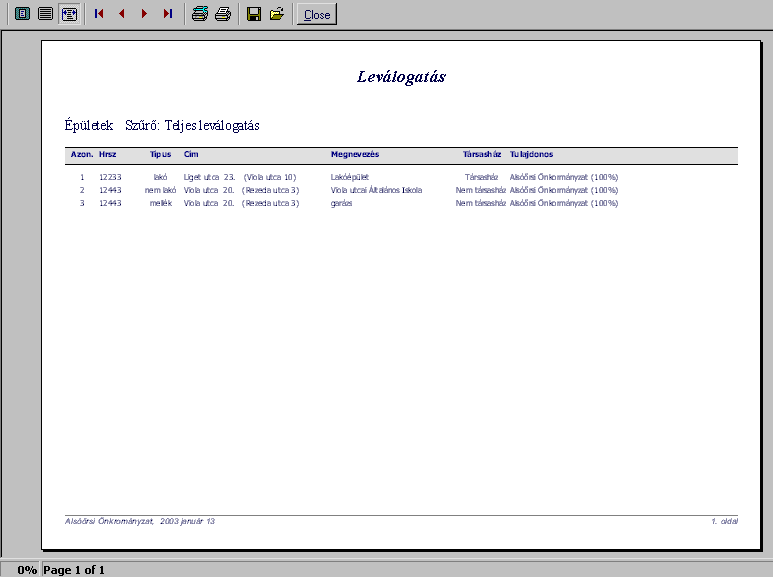Click the 'Page 1 of 1' status entry
This screenshot has height=577, width=773.
coord(74,570)
